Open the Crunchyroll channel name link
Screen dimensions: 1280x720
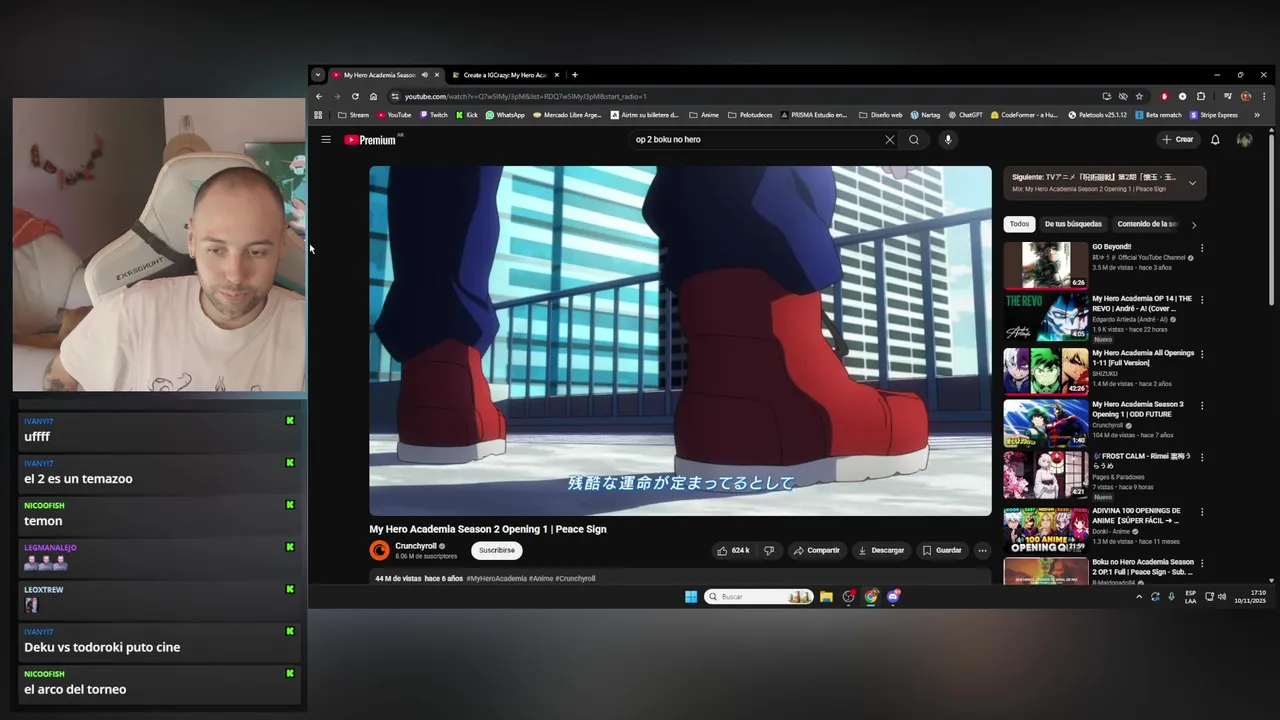tap(415, 546)
